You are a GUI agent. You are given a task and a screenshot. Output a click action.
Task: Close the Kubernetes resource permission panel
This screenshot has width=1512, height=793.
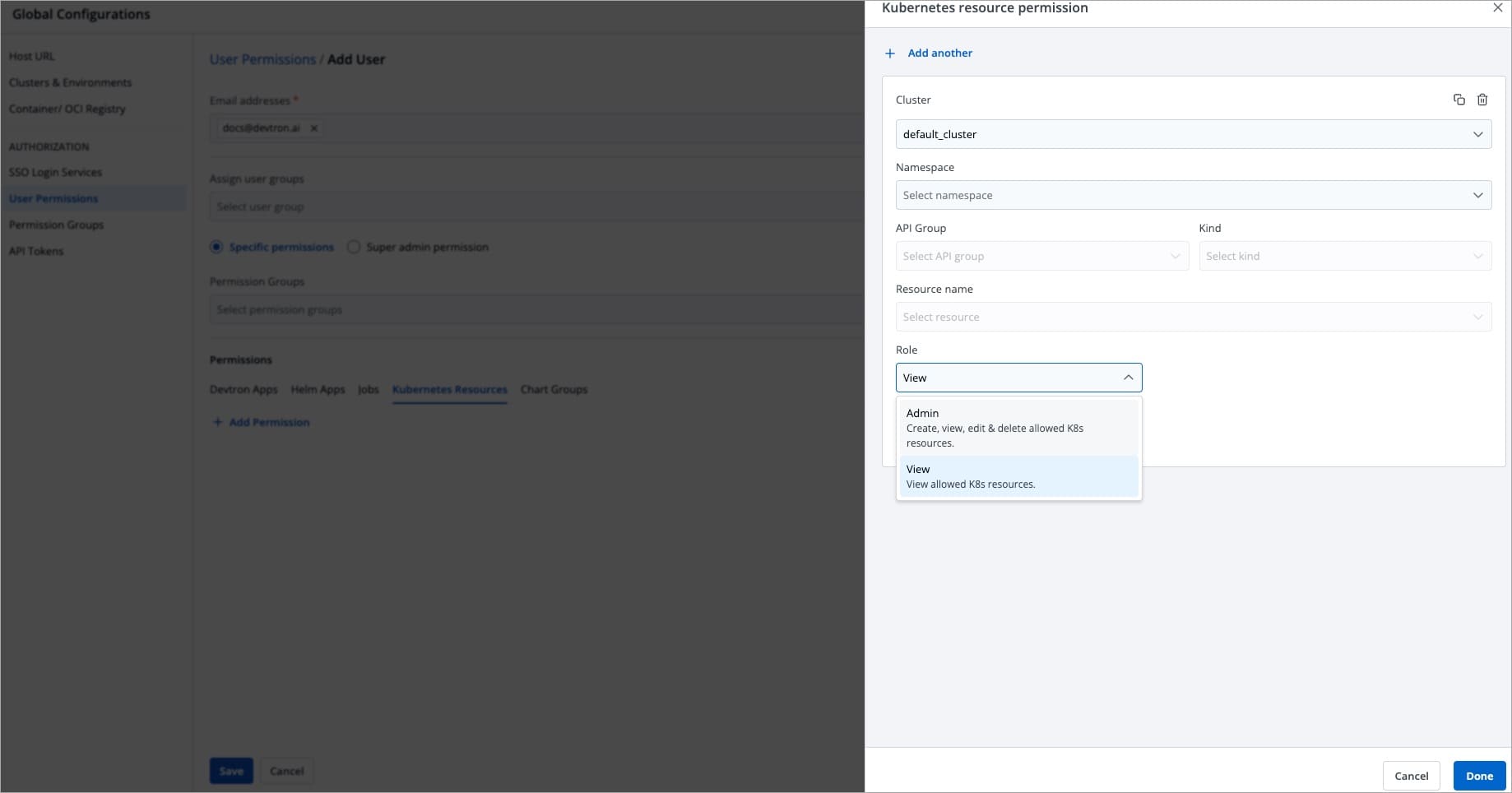point(1497,8)
